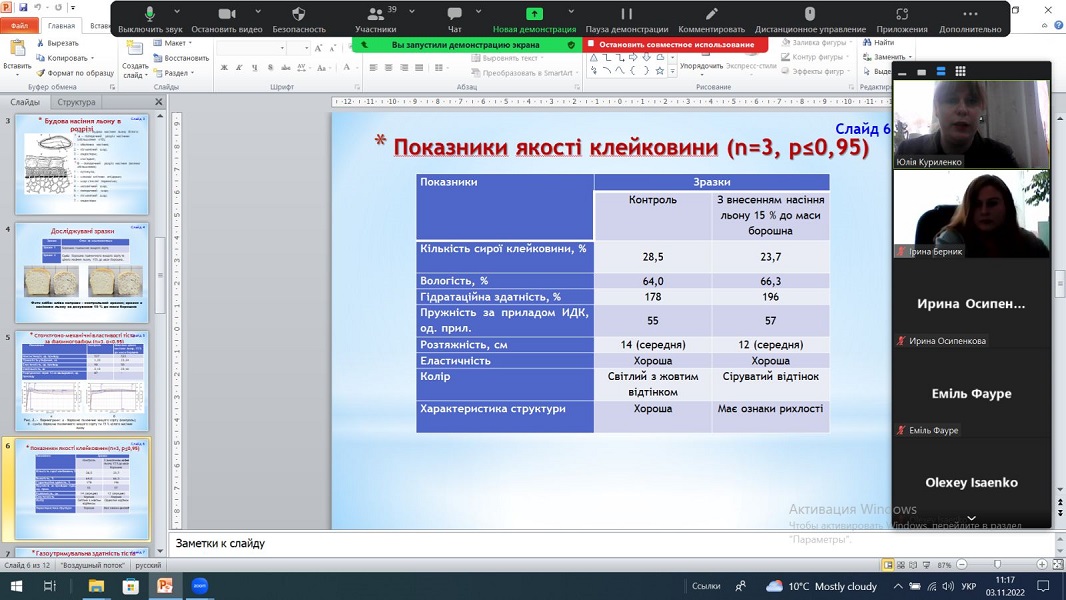
Task: Mute the microphone in Zoom toolbar
Action: [150, 19]
